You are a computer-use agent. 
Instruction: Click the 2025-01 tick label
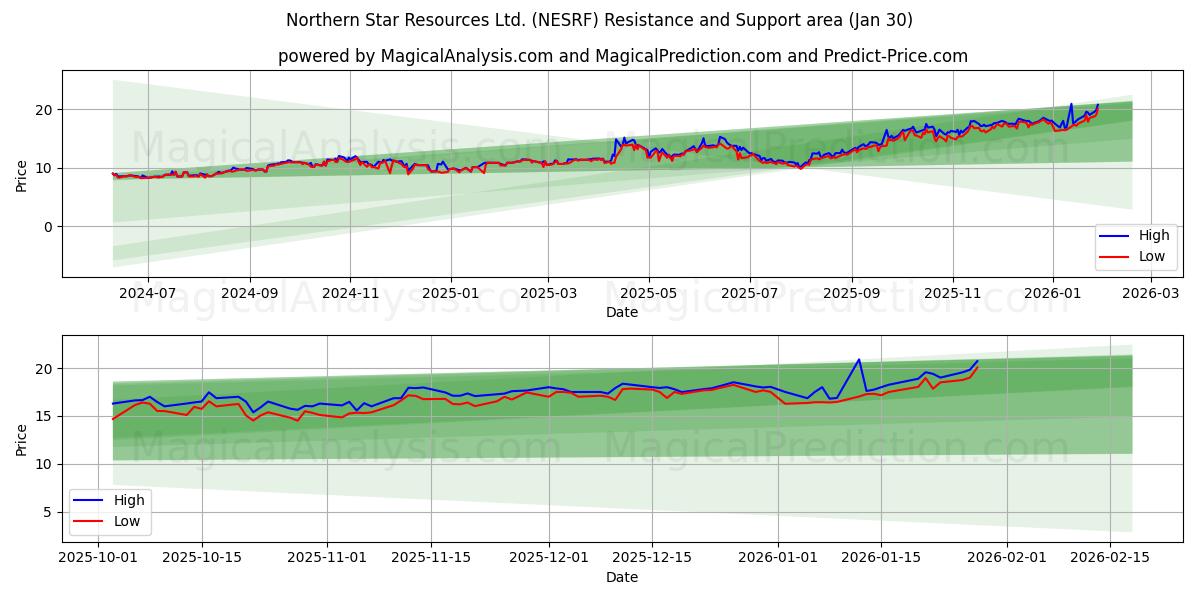pos(451,293)
